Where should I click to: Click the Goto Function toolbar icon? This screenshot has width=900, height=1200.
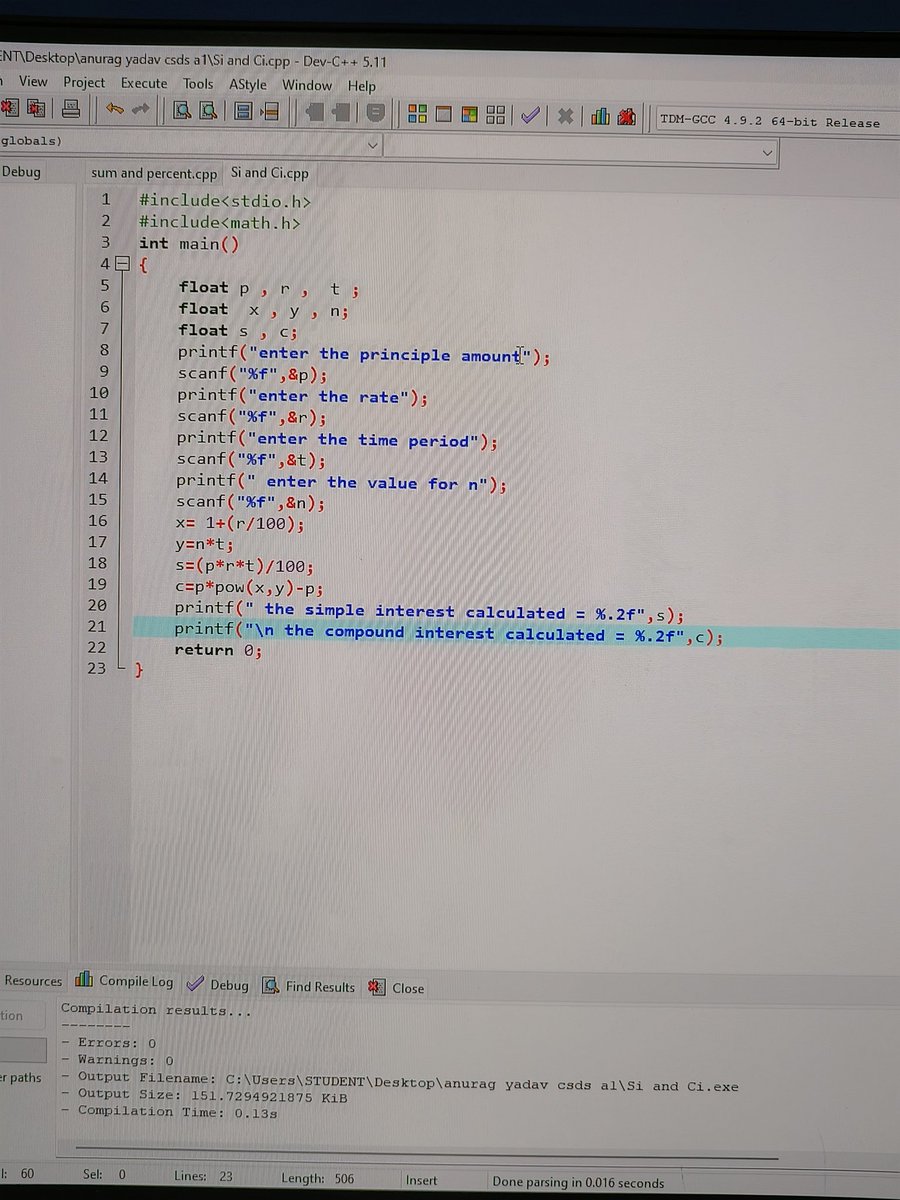coord(242,111)
